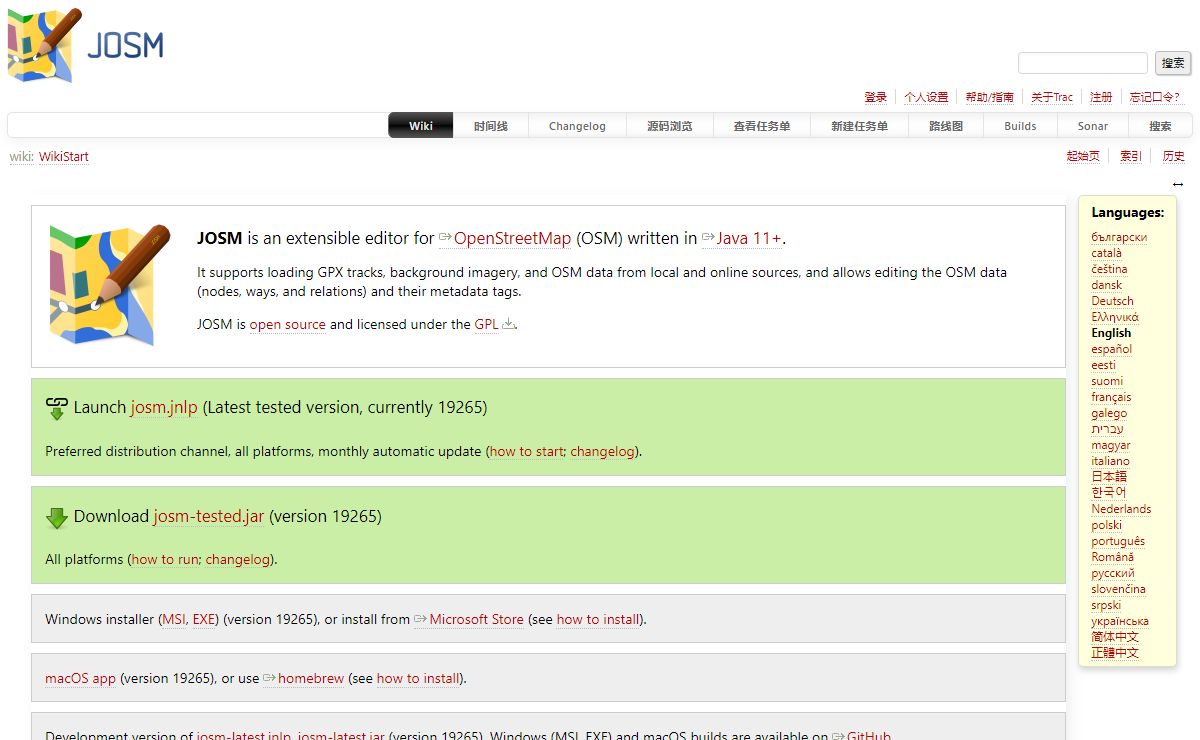This screenshot has height=740, width=1200.
Task: Click the how to run link
Action: [165, 559]
